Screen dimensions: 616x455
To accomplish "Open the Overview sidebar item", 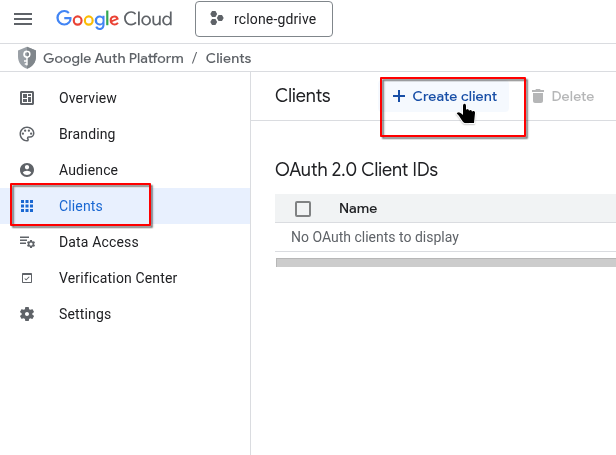I will coord(88,98).
